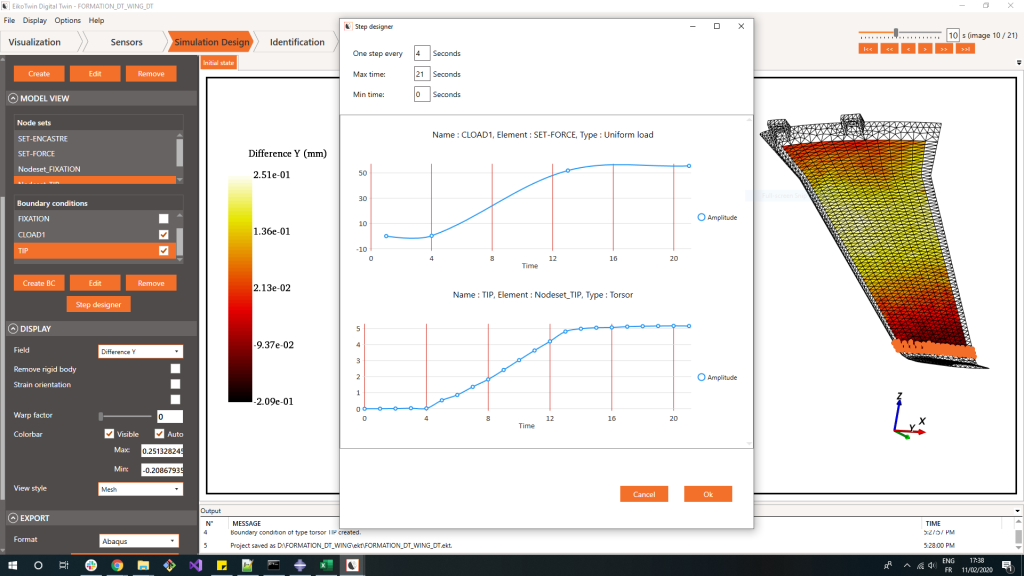Cancel the Step designer dialog
This screenshot has height=576, width=1024.
(644, 494)
